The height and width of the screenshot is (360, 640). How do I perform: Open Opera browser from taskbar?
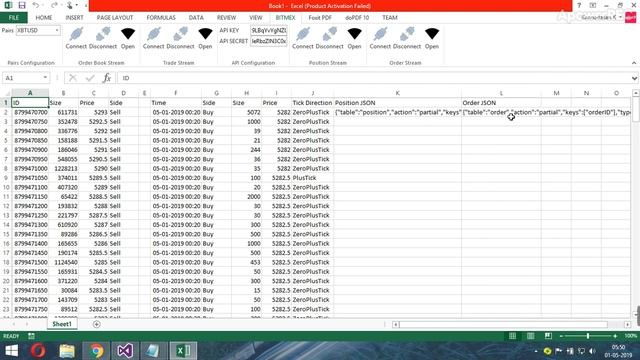[38, 351]
